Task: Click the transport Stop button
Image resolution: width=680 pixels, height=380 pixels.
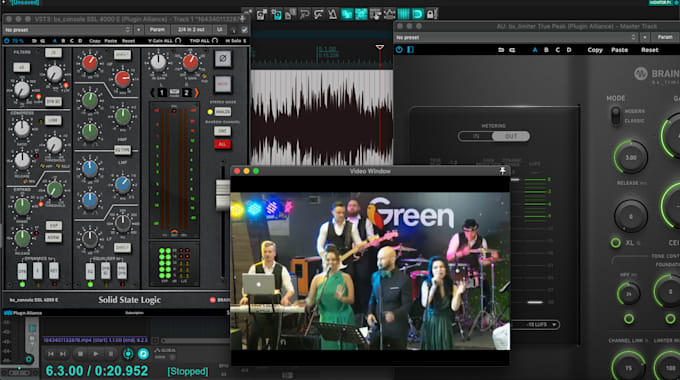Action: click(x=80, y=354)
